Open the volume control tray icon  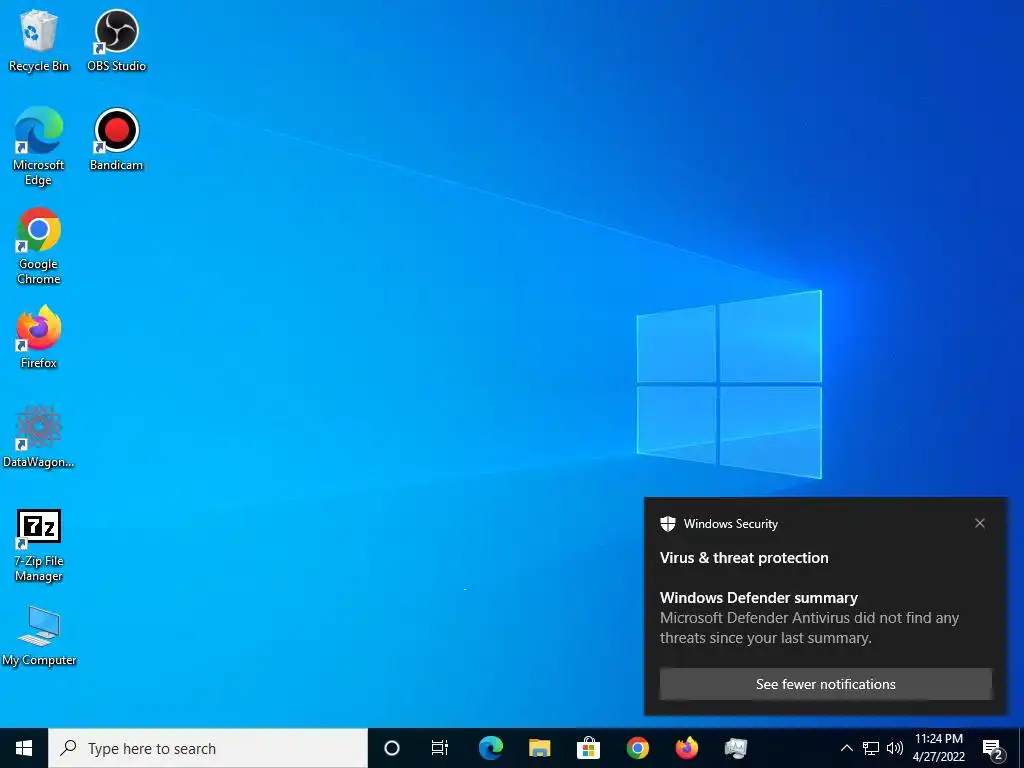(x=895, y=748)
